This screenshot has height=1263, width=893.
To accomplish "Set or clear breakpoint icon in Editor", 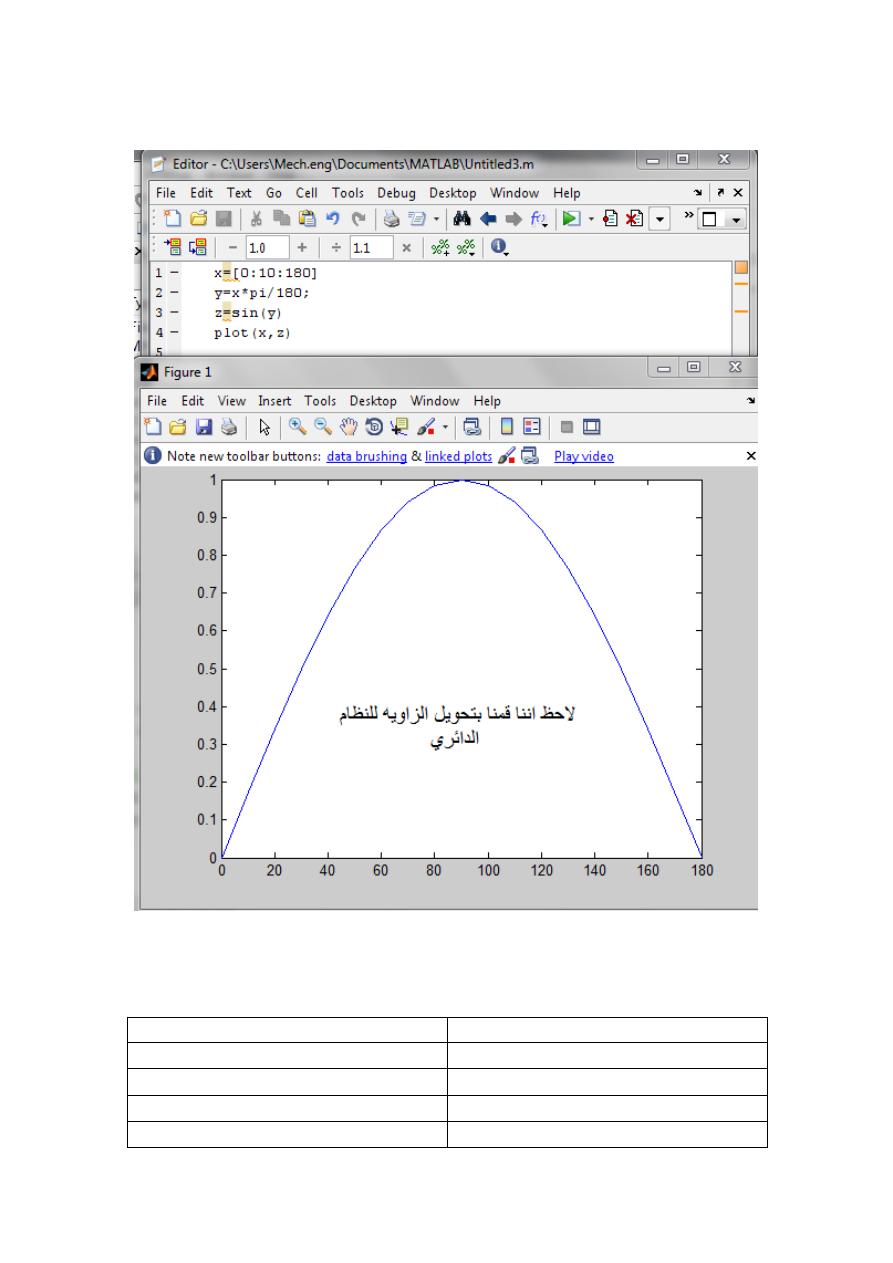I will pyautogui.click(x=612, y=218).
